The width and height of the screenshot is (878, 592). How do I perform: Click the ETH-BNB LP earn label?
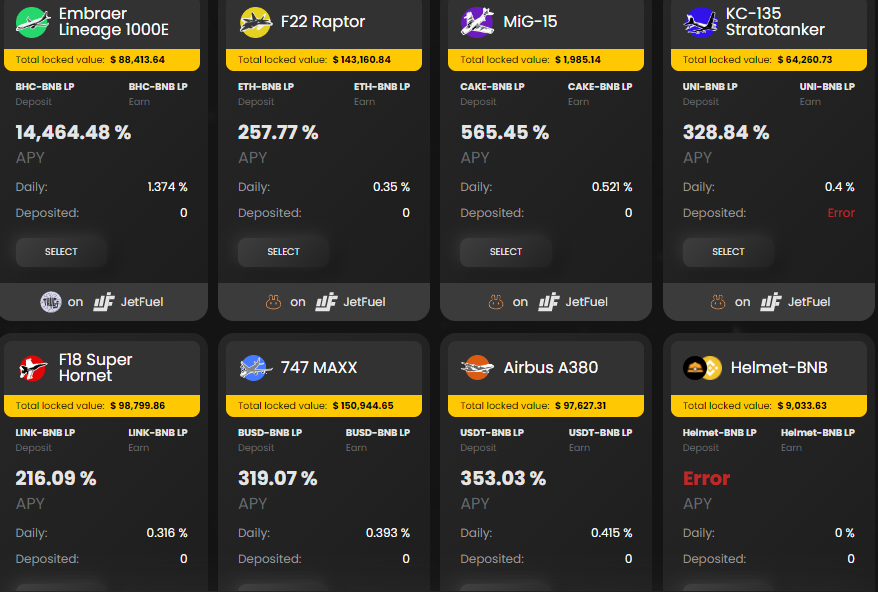coord(382,87)
